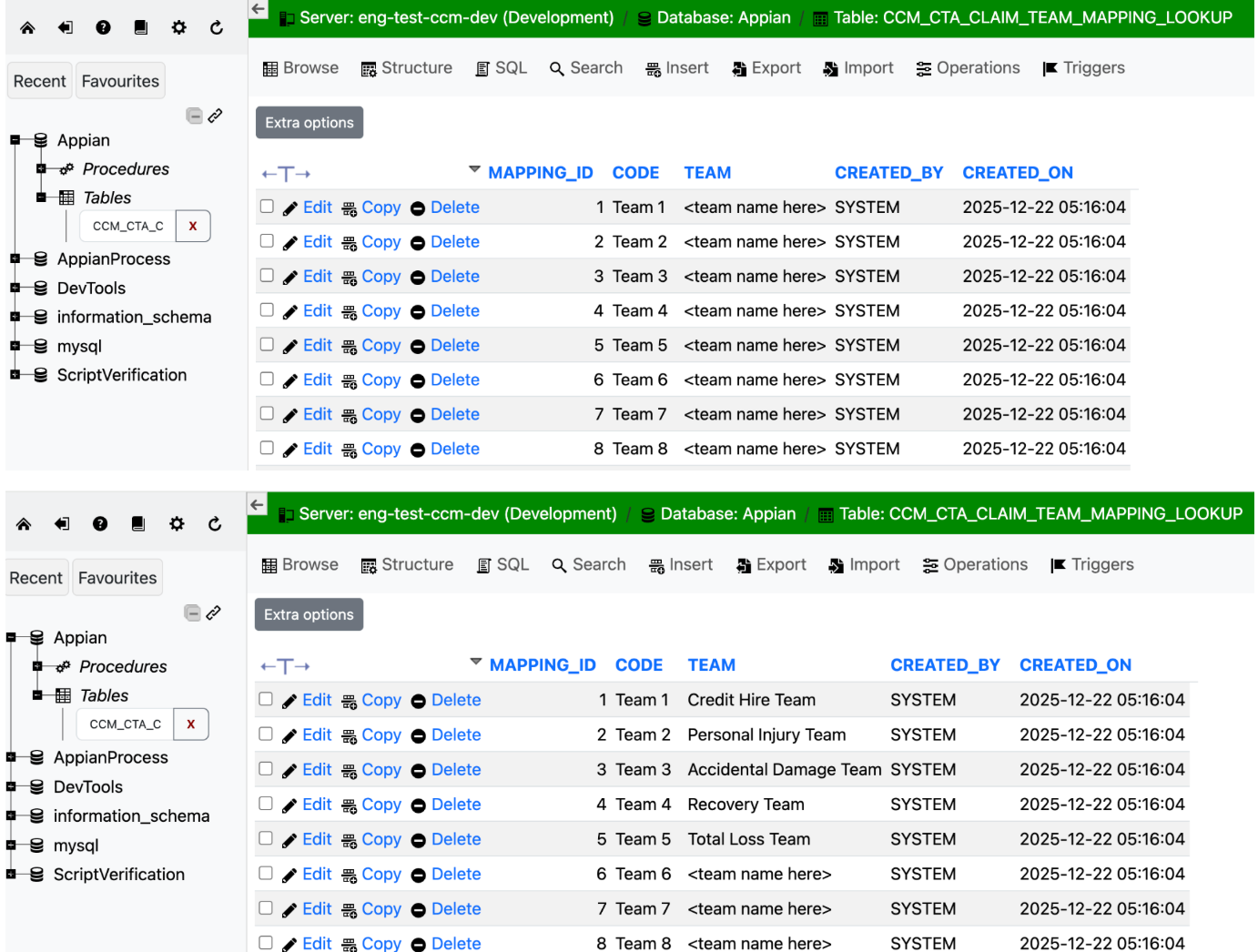Open sort dropdown arrow beside MAPPING_ID in top table
1258x952 pixels.
tap(474, 169)
